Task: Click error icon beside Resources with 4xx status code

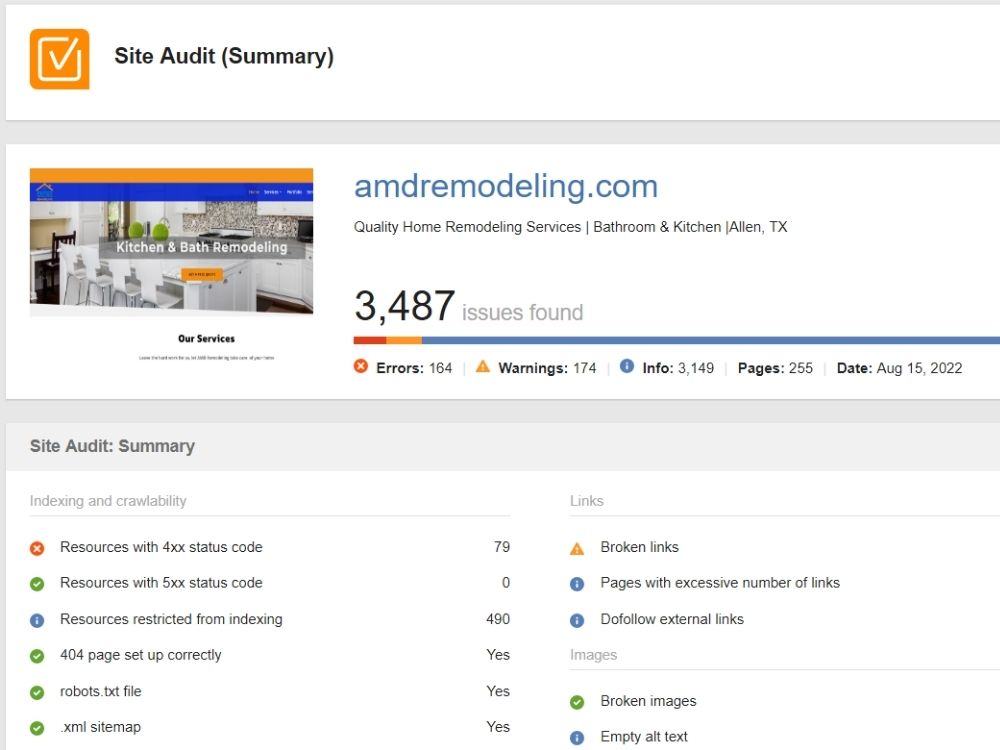Action: pos(37,548)
